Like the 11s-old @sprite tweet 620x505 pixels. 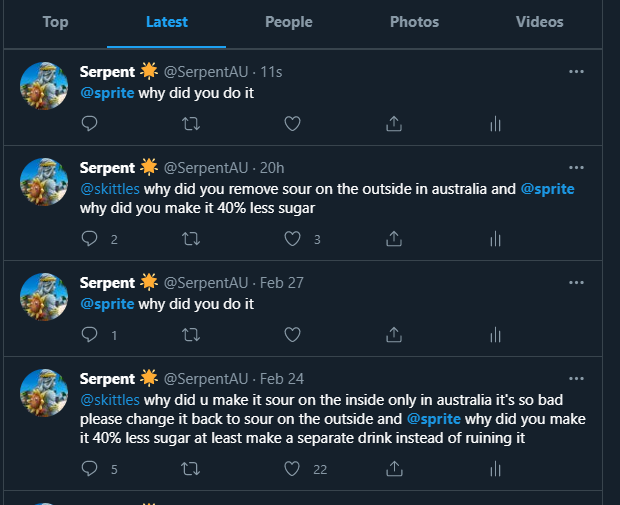pos(293,124)
